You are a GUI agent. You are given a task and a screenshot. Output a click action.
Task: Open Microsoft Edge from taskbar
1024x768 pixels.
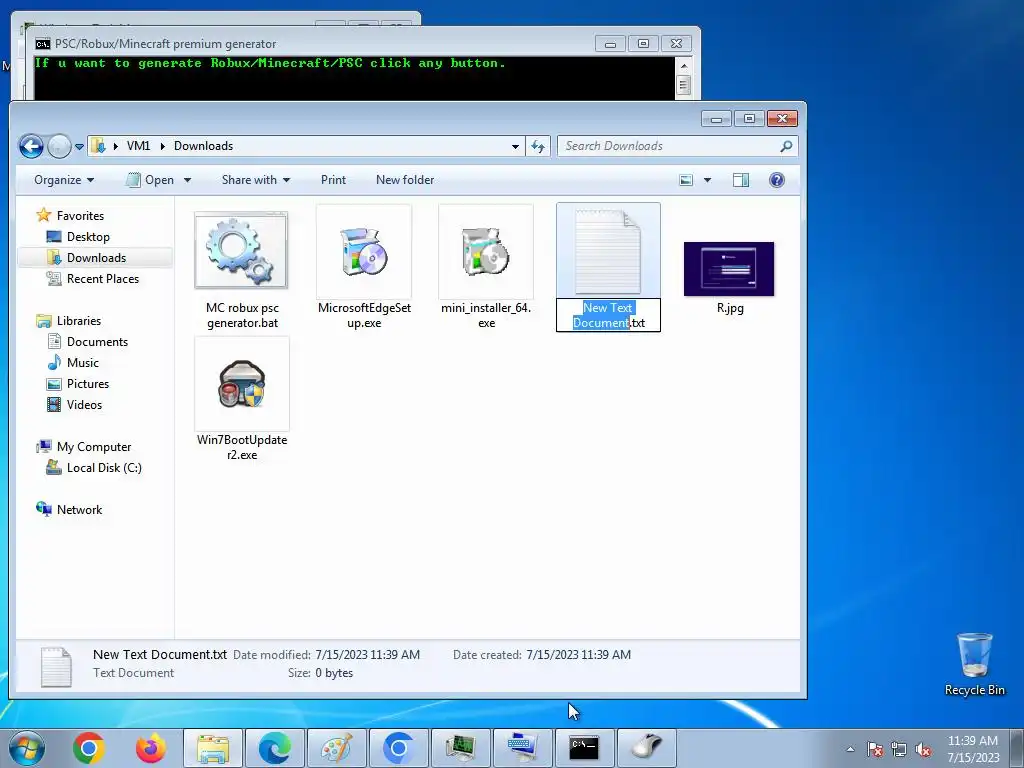[274, 748]
